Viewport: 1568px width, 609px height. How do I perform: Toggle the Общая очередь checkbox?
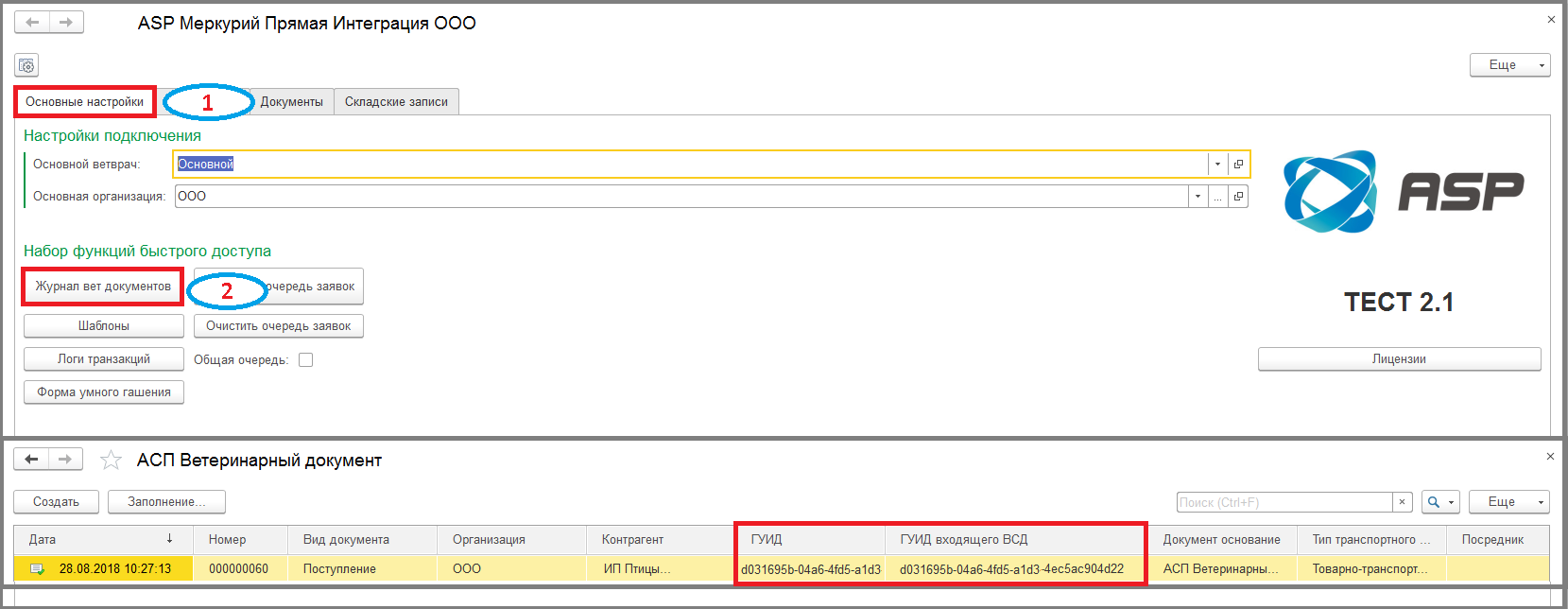coord(305,359)
